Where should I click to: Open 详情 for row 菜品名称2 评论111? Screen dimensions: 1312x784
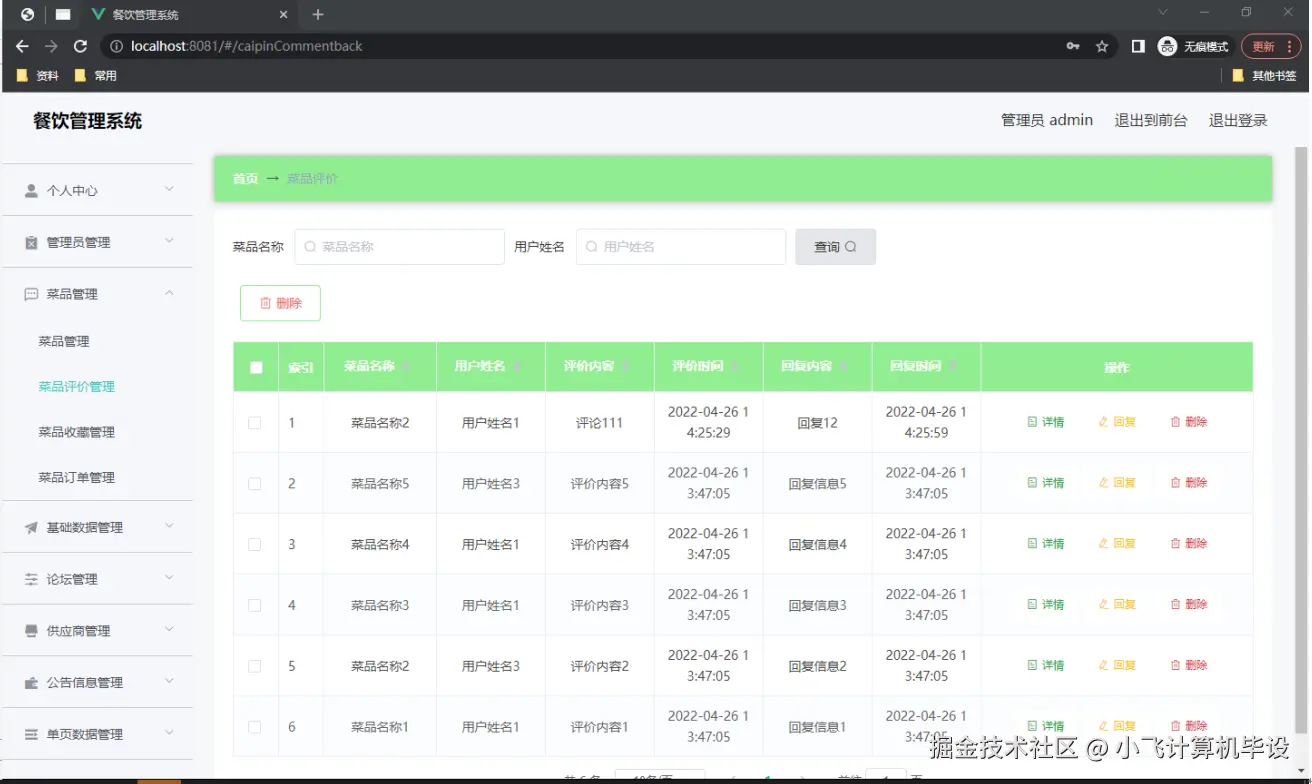[x=1046, y=422]
